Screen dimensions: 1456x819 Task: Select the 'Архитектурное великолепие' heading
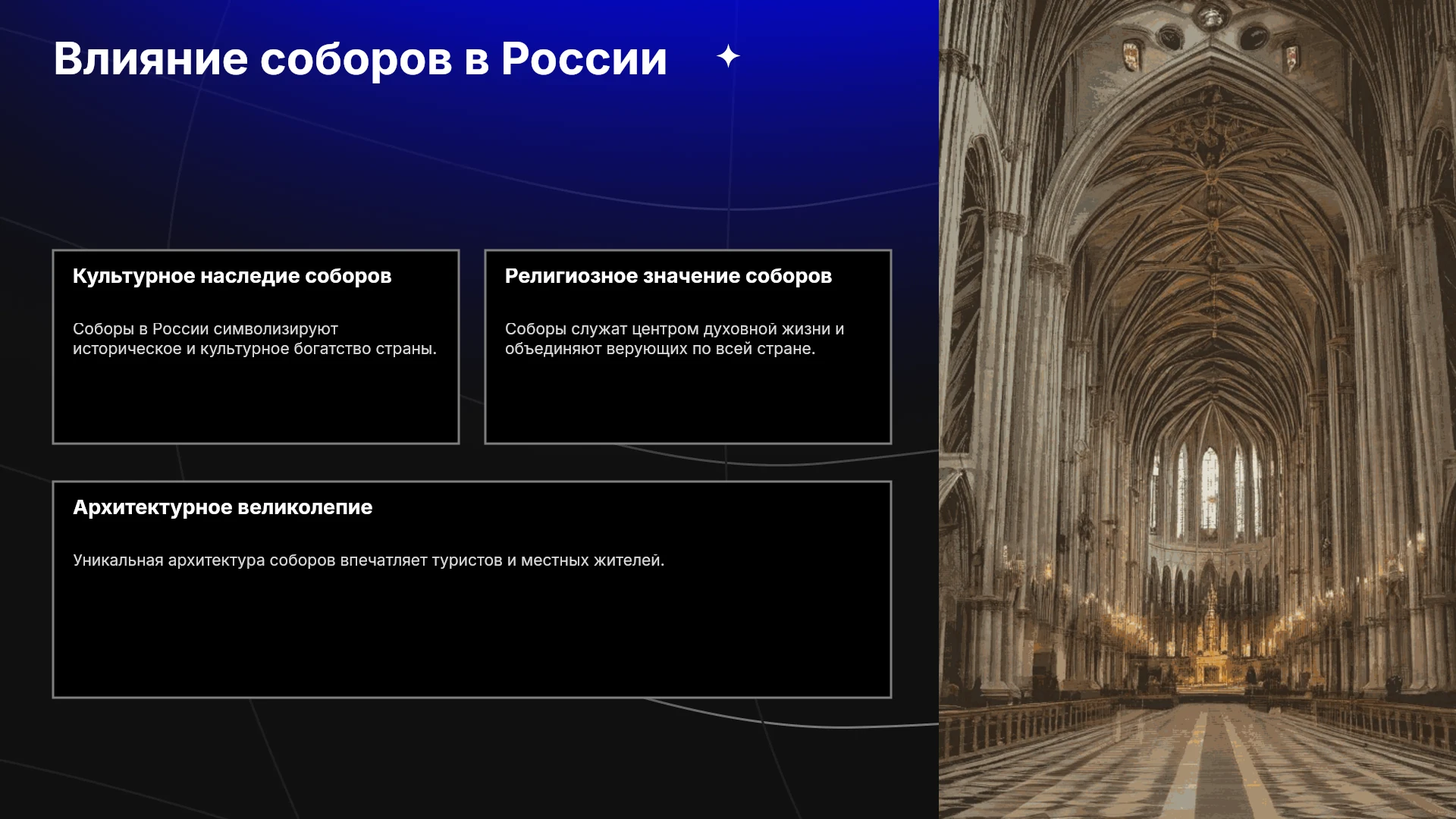[222, 507]
